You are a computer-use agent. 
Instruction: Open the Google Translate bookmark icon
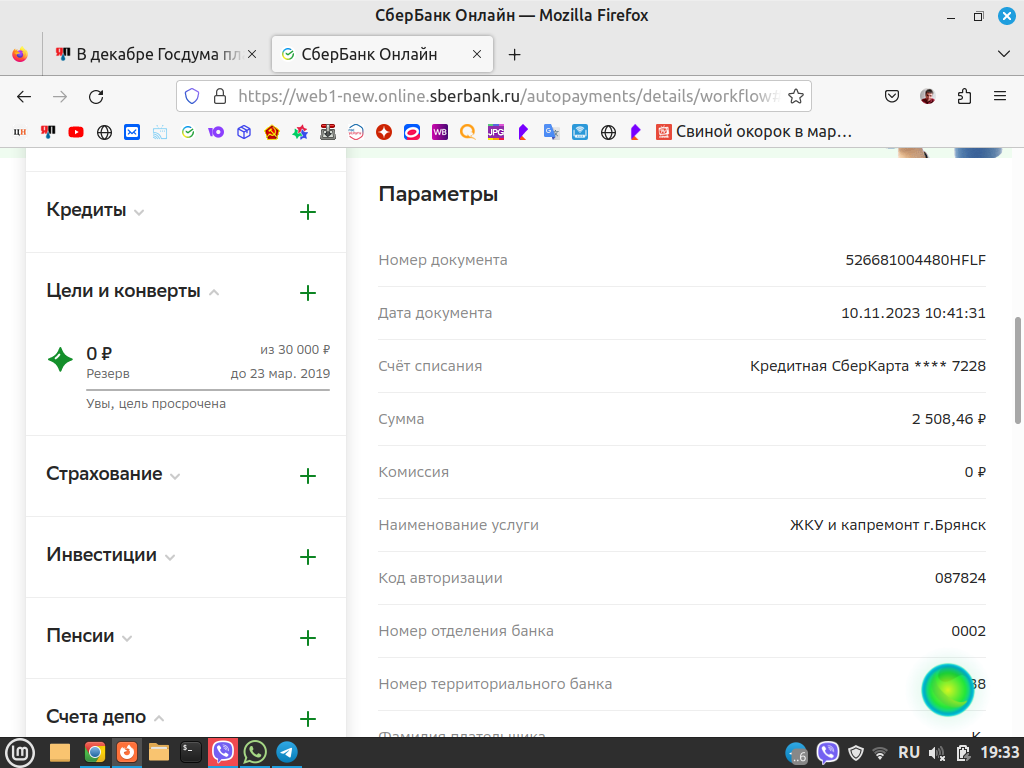coord(551,132)
